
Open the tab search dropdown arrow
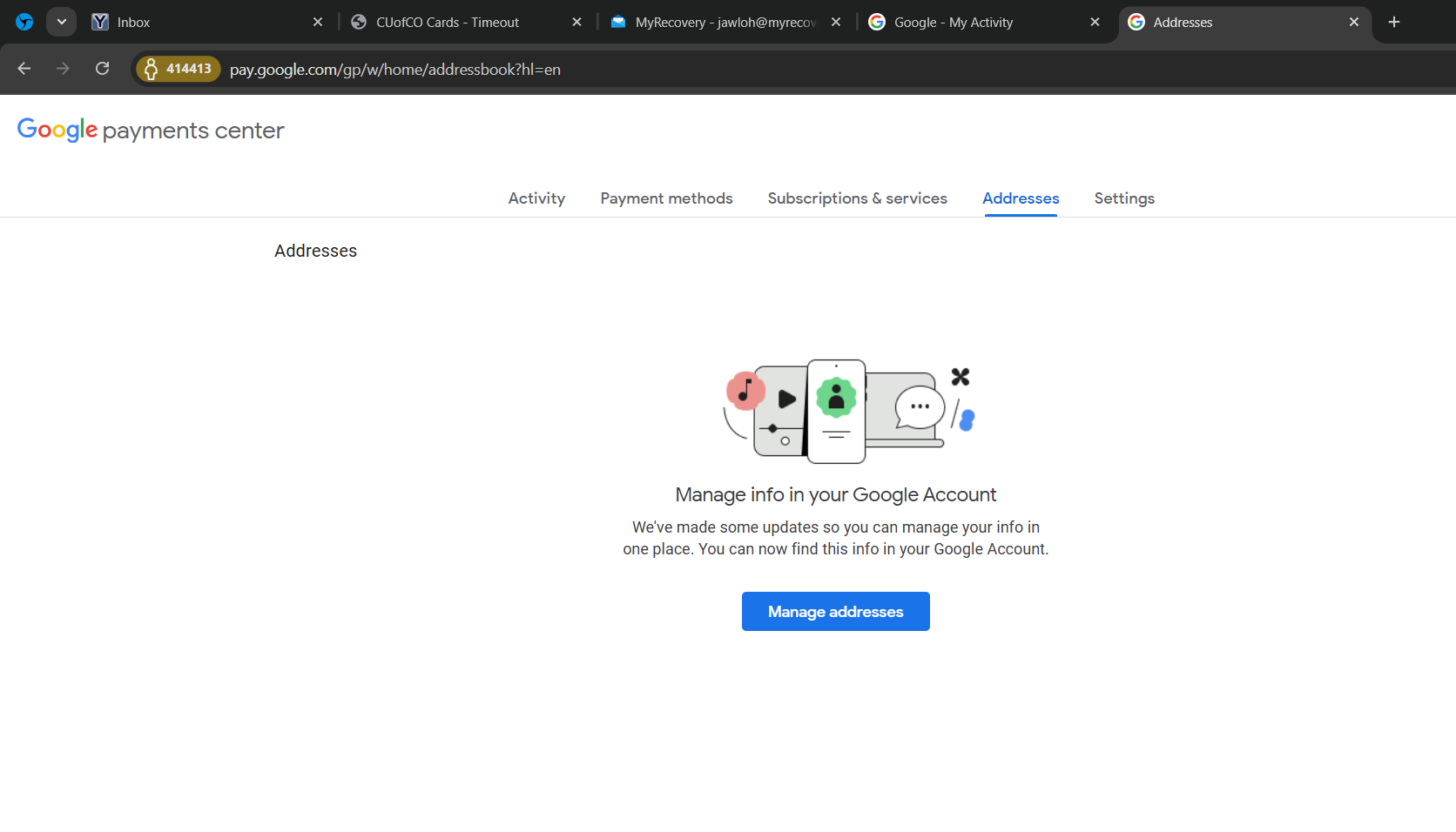[x=61, y=22]
